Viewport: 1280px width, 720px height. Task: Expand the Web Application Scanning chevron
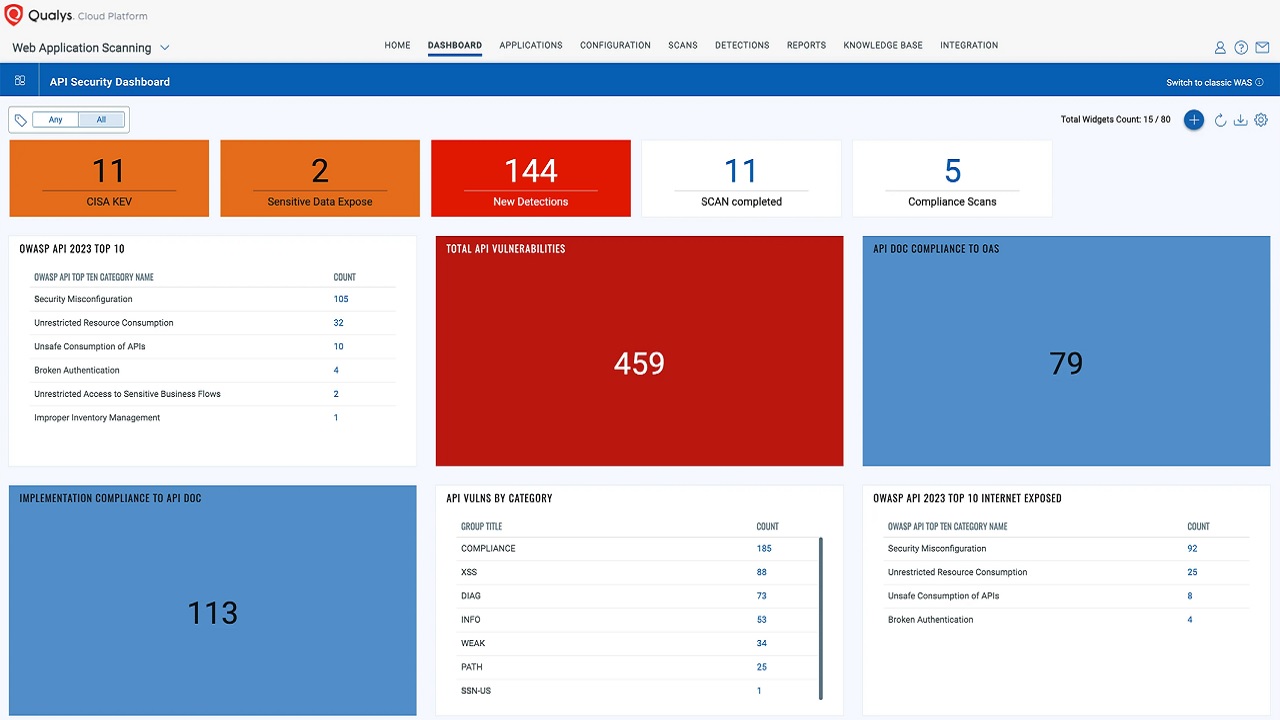point(166,47)
